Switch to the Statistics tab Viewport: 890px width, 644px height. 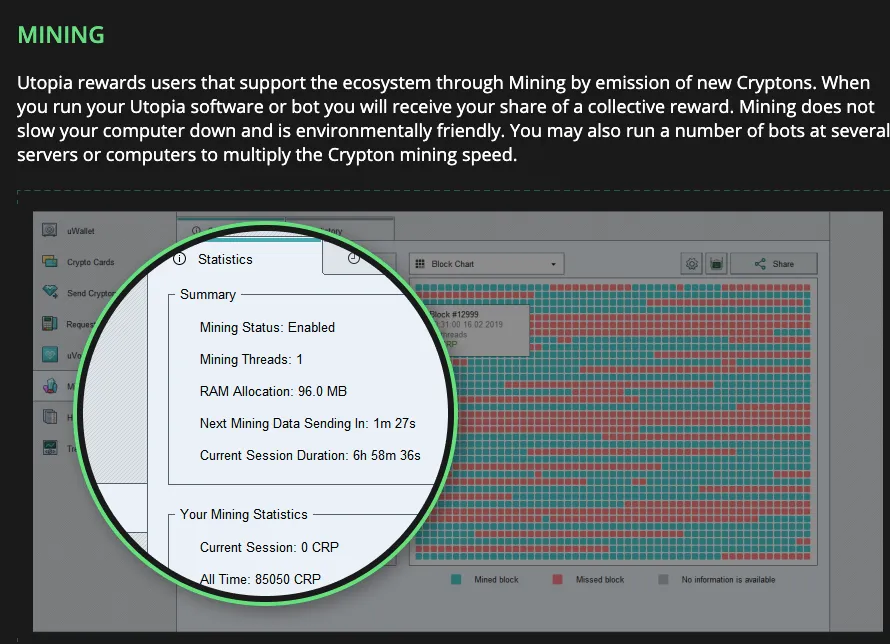(225, 259)
